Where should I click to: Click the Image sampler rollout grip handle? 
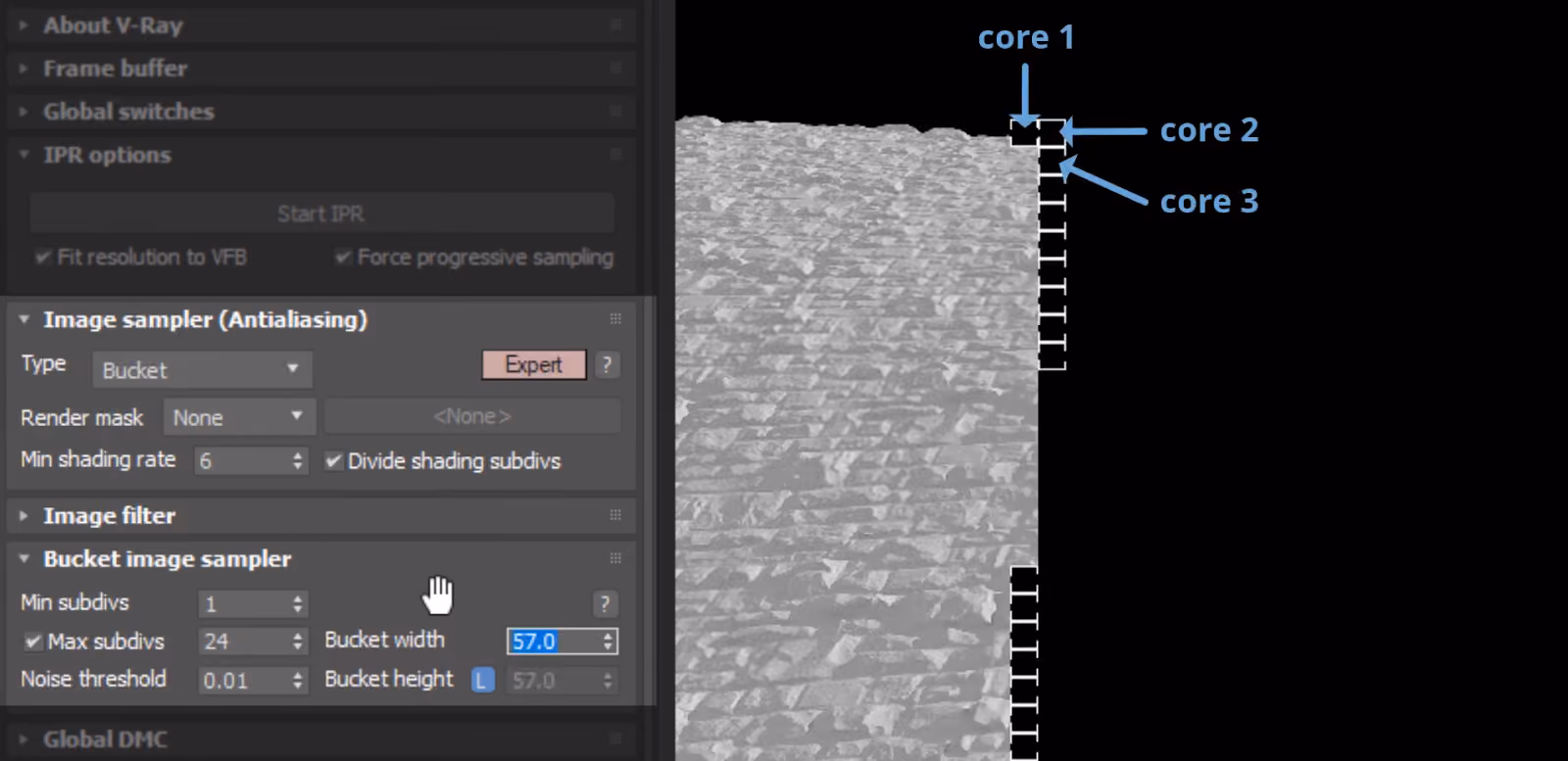[615, 318]
